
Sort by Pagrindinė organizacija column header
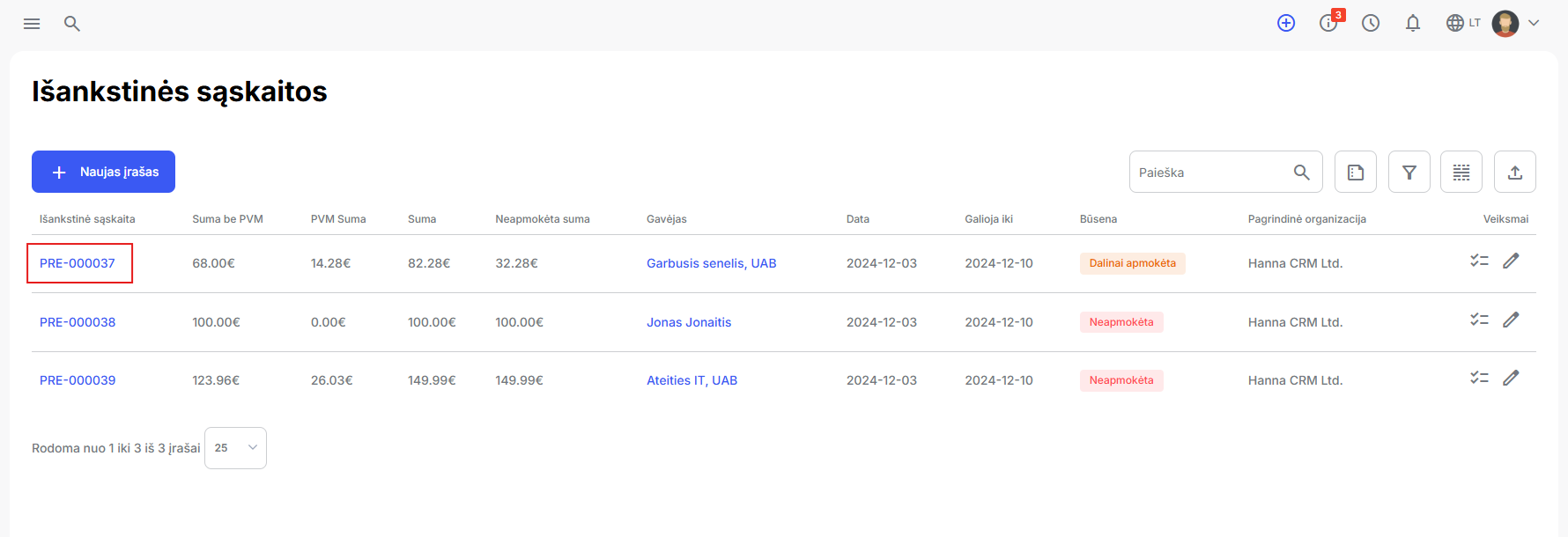(x=1307, y=219)
